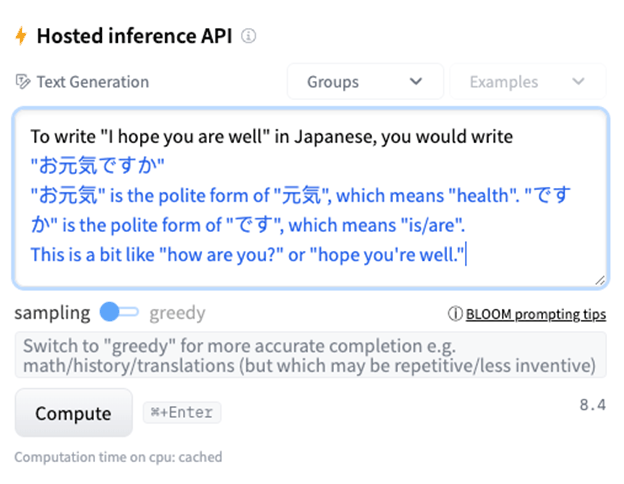Select the greedy mode label
This screenshot has width=624, height=484.
177,313
